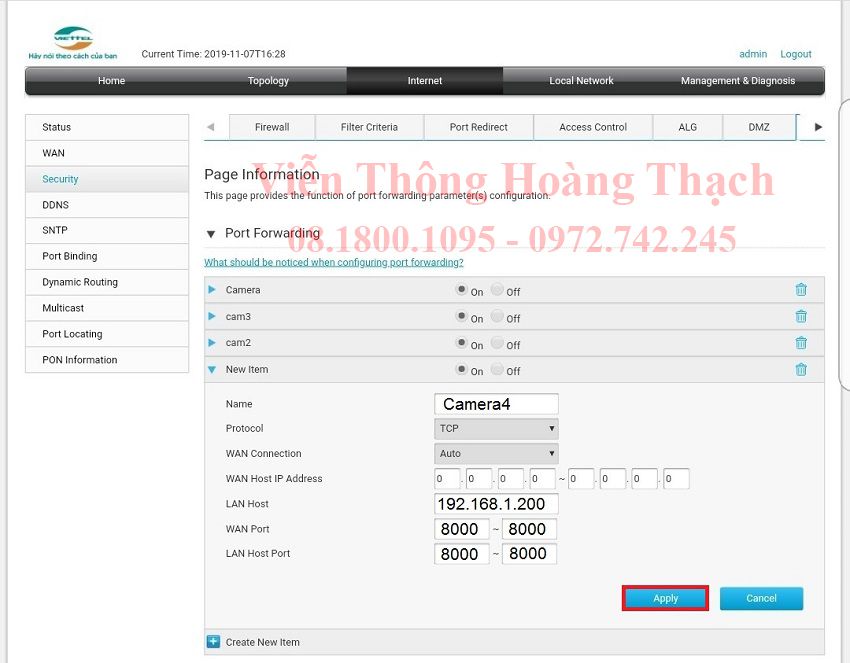850x663 pixels.
Task: Delete the Camera port forwarding rule
Action: pos(801,289)
